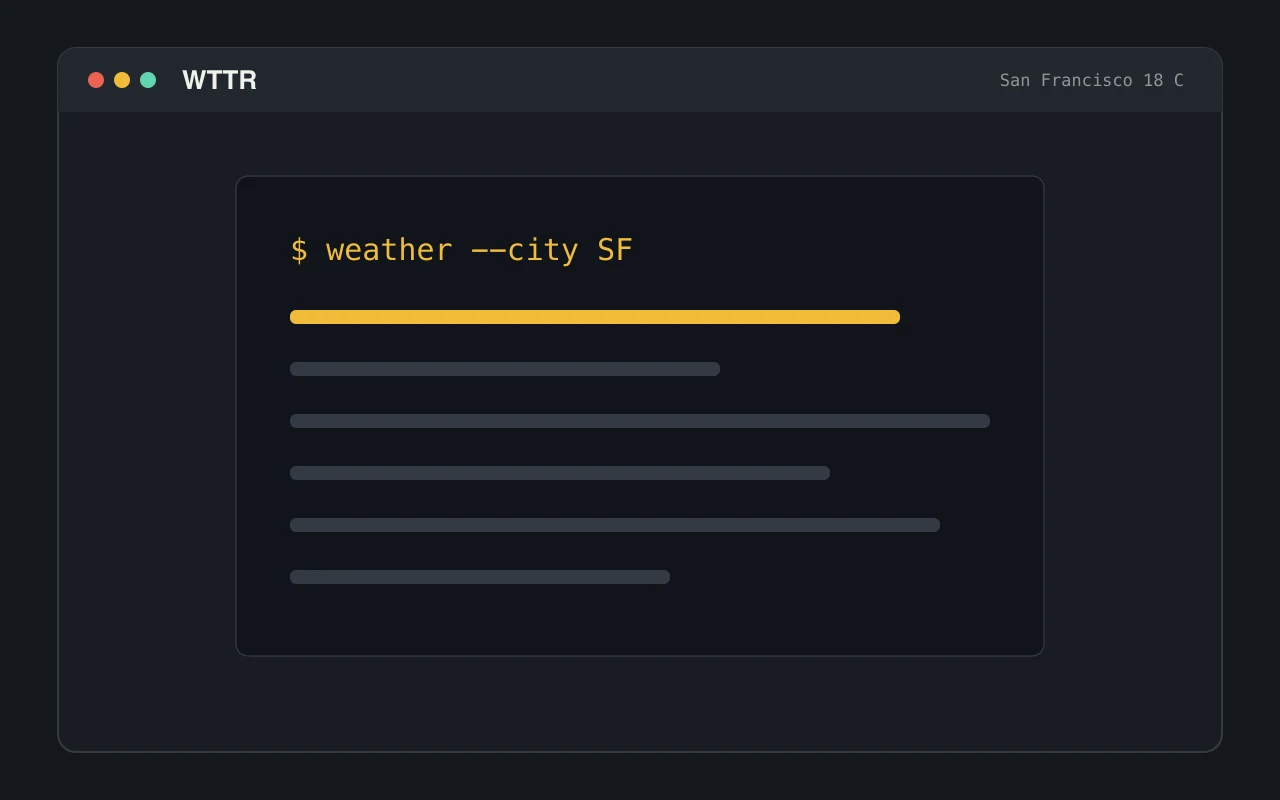The width and height of the screenshot is (1280, 800).
Task: Select the fourth gray output line
Action: pyautogui.click(x=615, y=525)
